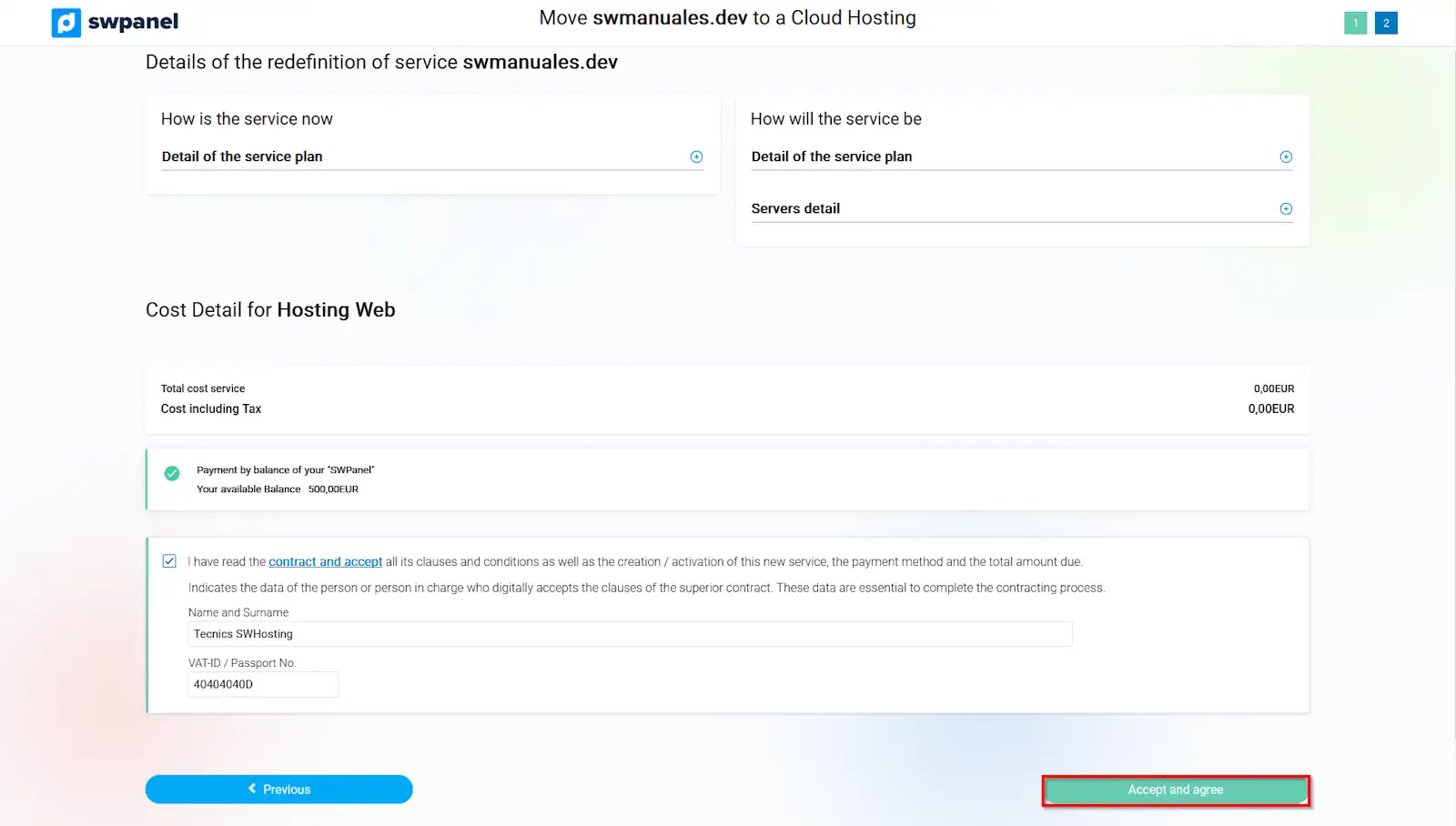Expand current service plan detail plus icon

pos(696,156)
